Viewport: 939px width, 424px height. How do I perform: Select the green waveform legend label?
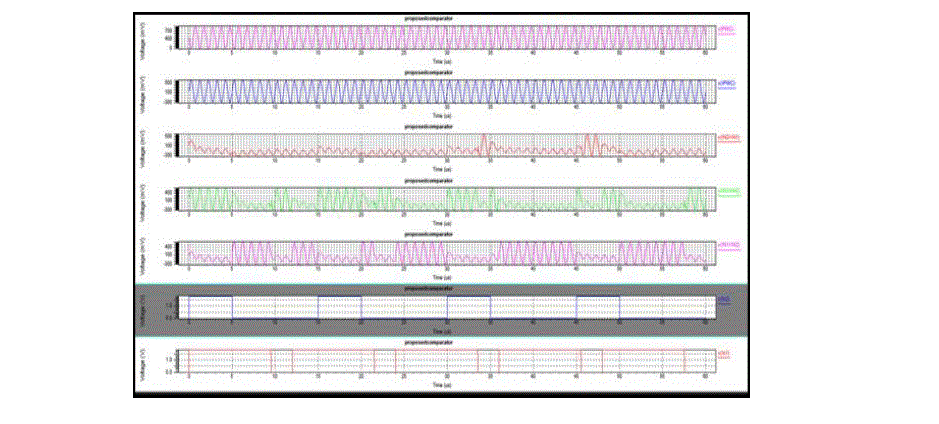tap(727, 192)
